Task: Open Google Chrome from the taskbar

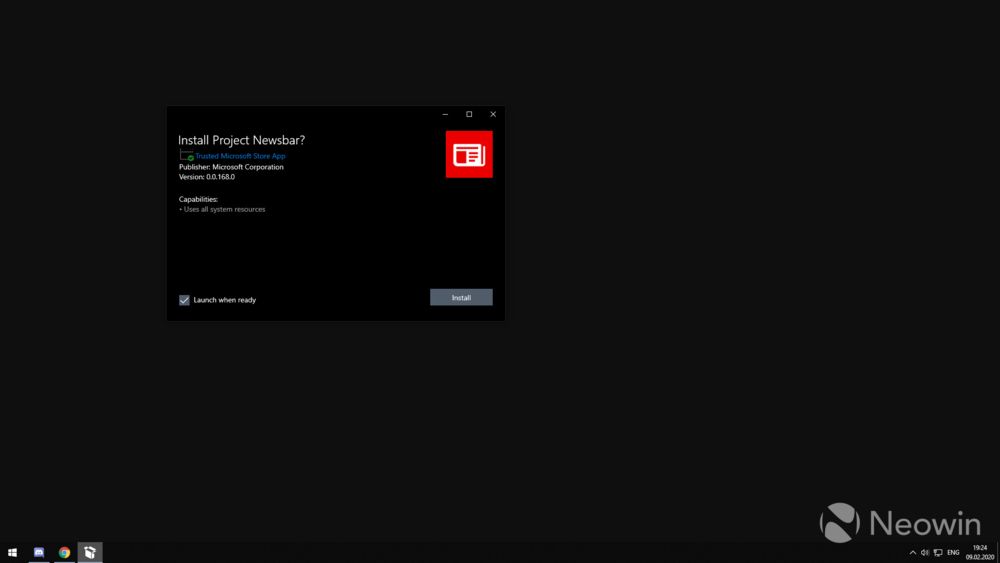Action: (x=64, y=552)
